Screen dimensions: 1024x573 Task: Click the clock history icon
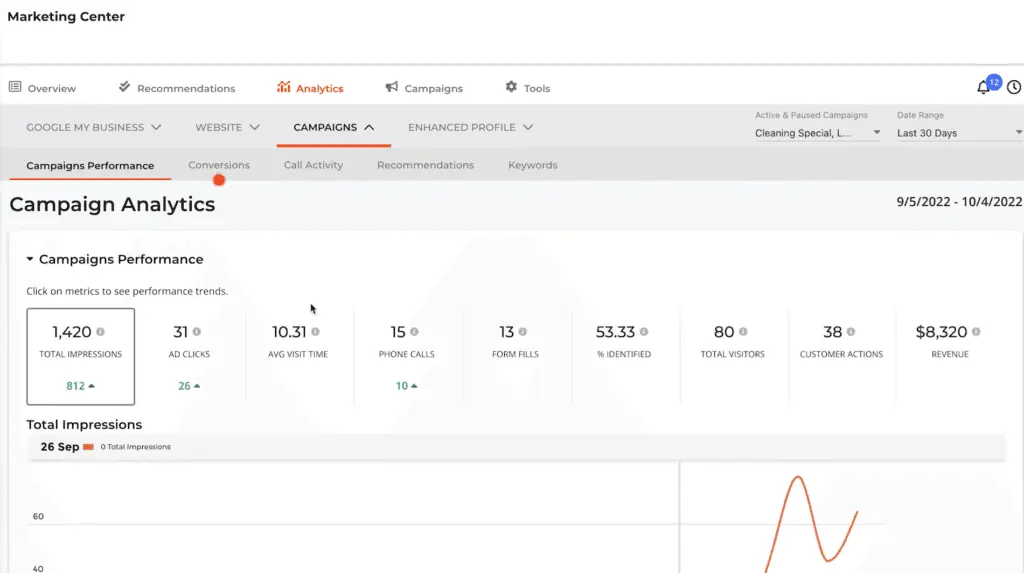click(1014, 87)
